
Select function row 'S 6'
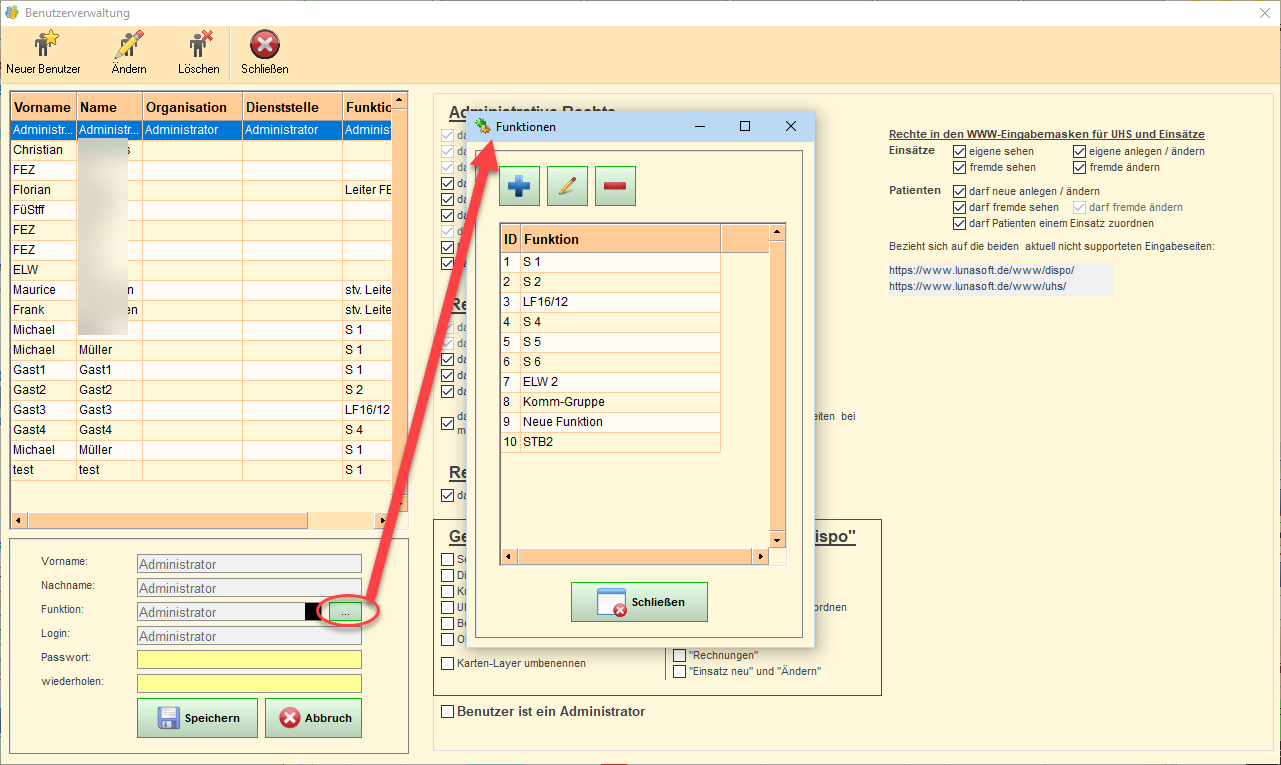click(610, 362)
